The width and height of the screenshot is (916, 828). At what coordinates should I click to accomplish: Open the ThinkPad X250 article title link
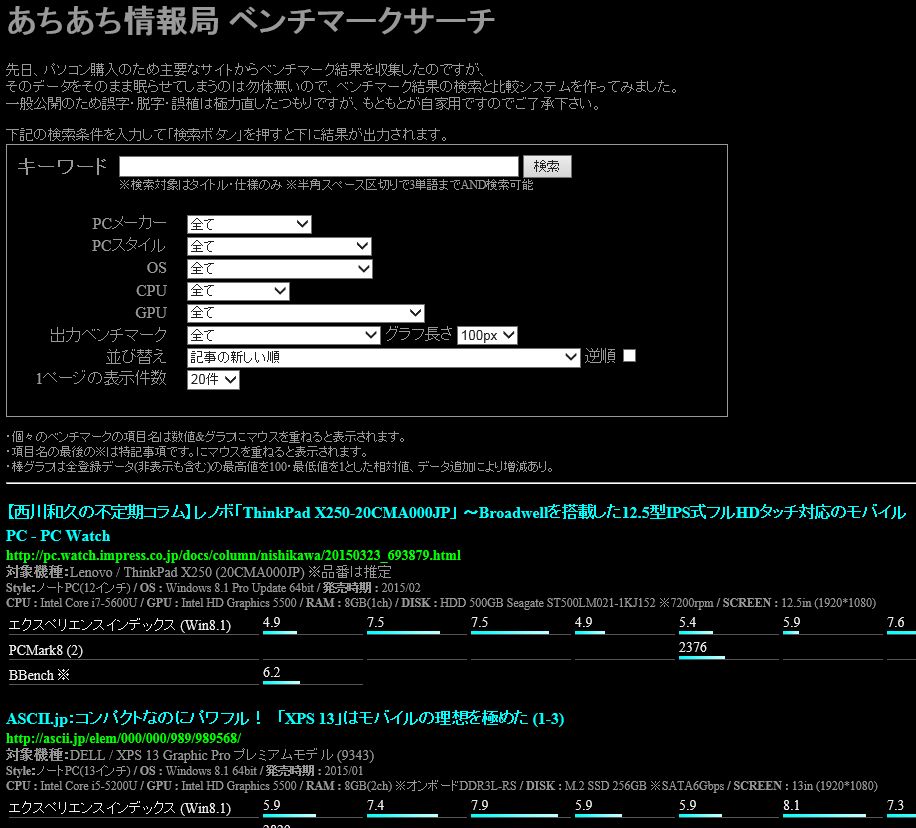pos(456,513)
